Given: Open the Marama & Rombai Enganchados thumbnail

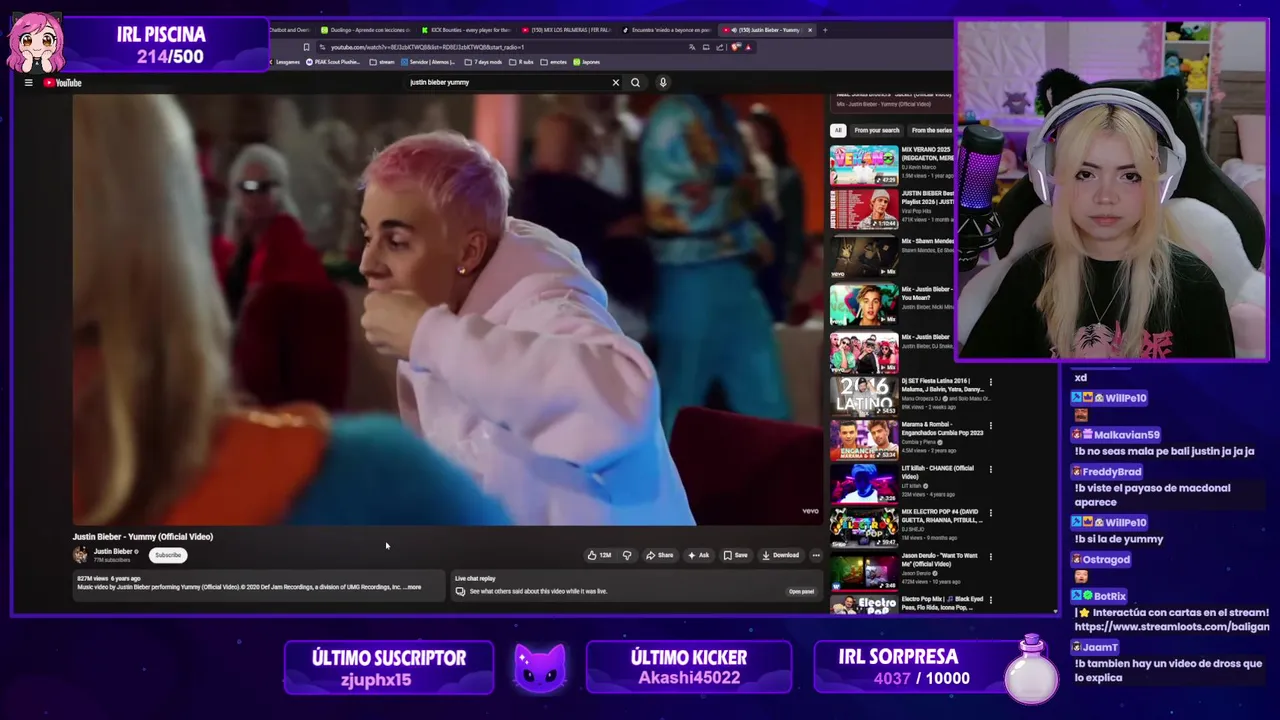Looking at the screenshot, I should (864, 440).
